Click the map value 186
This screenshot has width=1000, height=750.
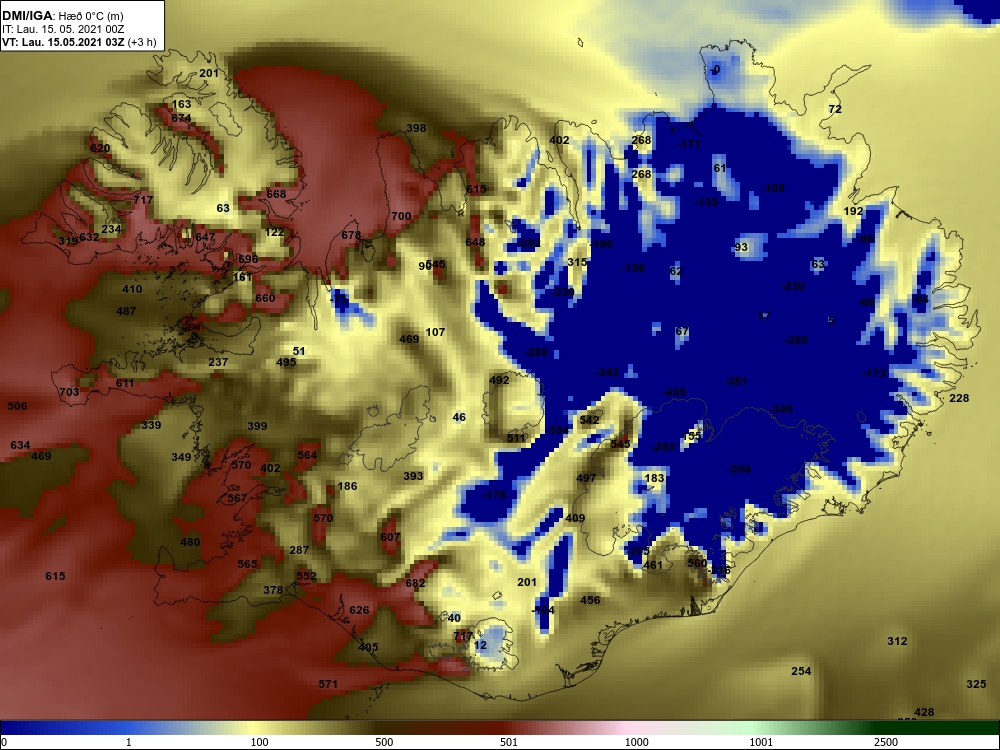(x=348, y=486)
